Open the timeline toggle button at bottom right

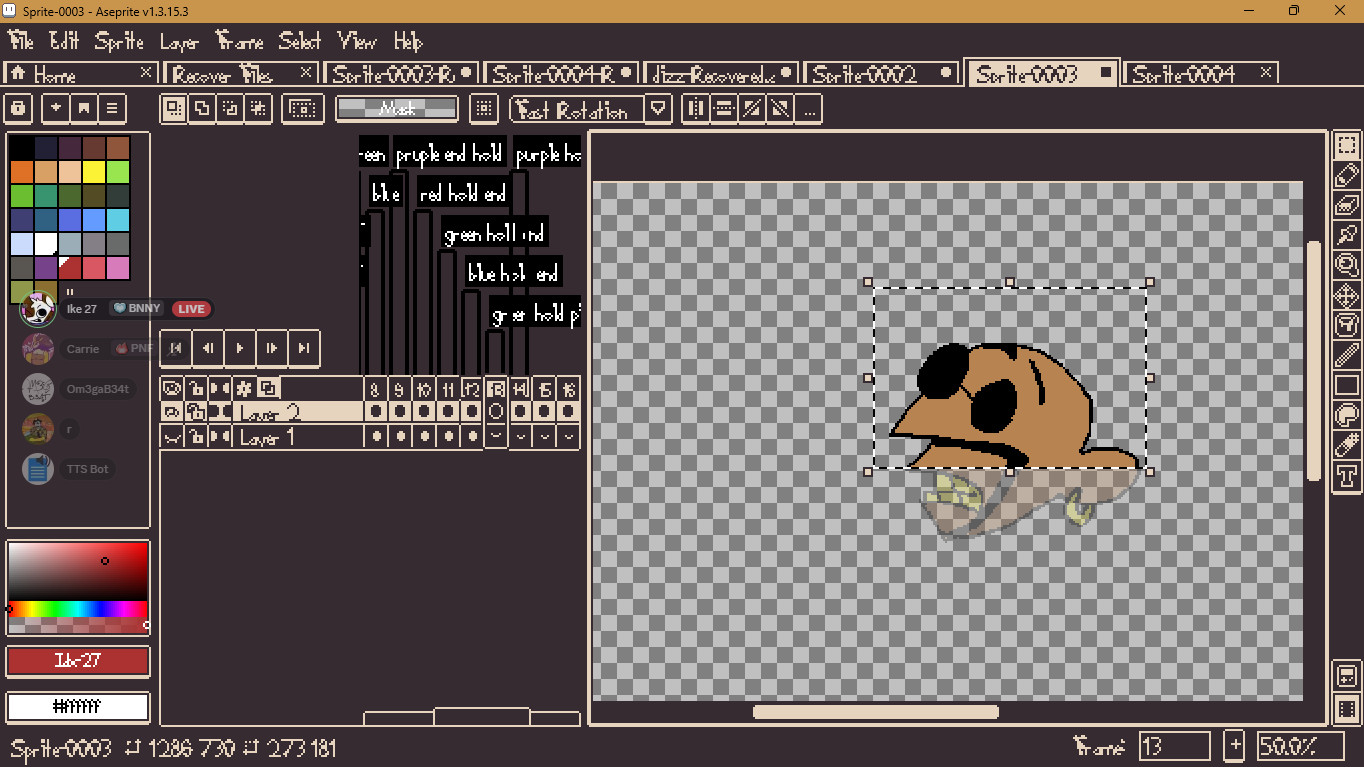[1347, 709]
